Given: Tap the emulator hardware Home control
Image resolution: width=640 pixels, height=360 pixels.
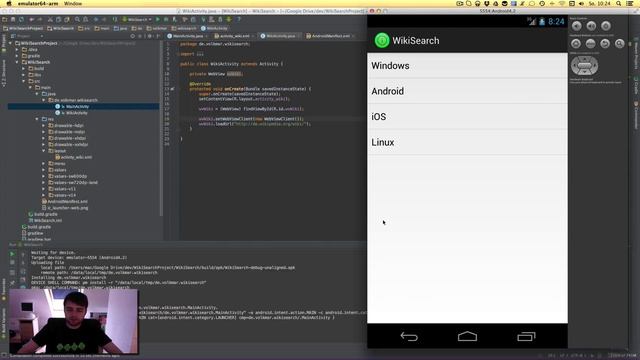Looking at the screenshot, I should pos(576,43).
